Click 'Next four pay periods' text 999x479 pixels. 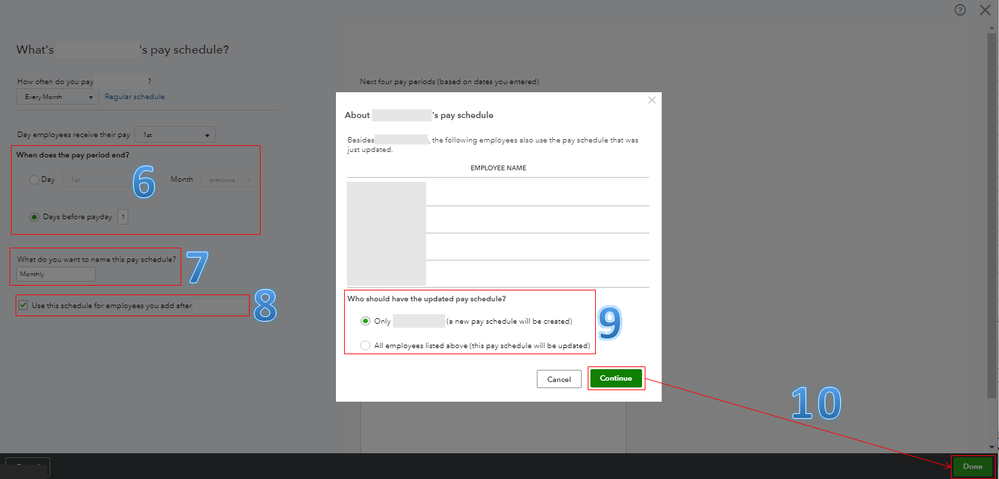click(x=449, y=82)
